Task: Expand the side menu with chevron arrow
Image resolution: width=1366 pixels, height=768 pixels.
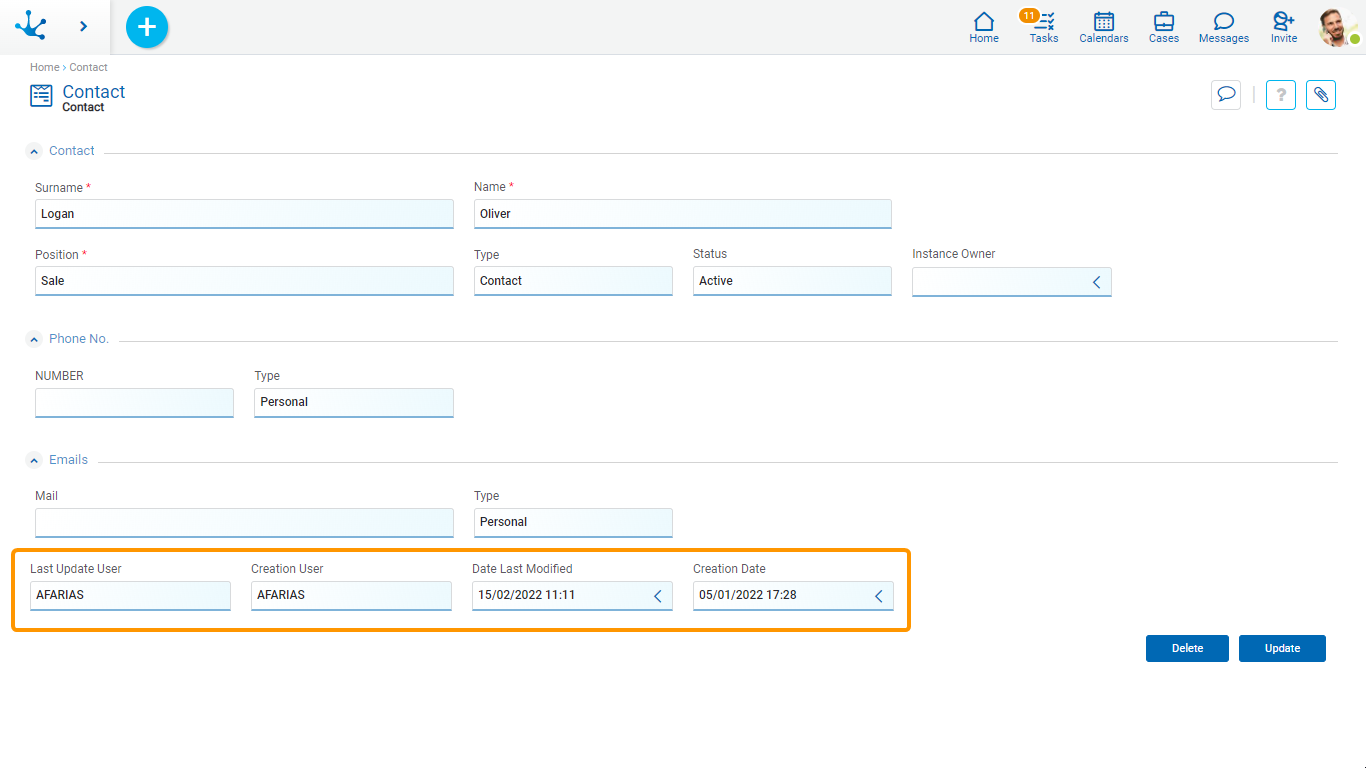Action: tap(83, 27)
